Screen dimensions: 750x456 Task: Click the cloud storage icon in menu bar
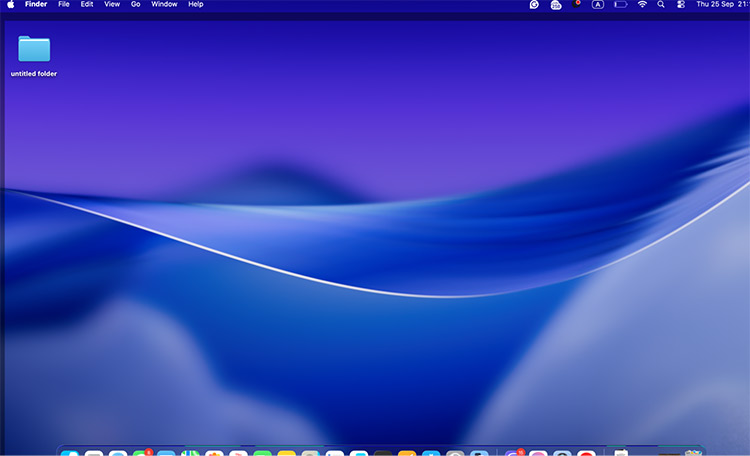click(556, 5)
